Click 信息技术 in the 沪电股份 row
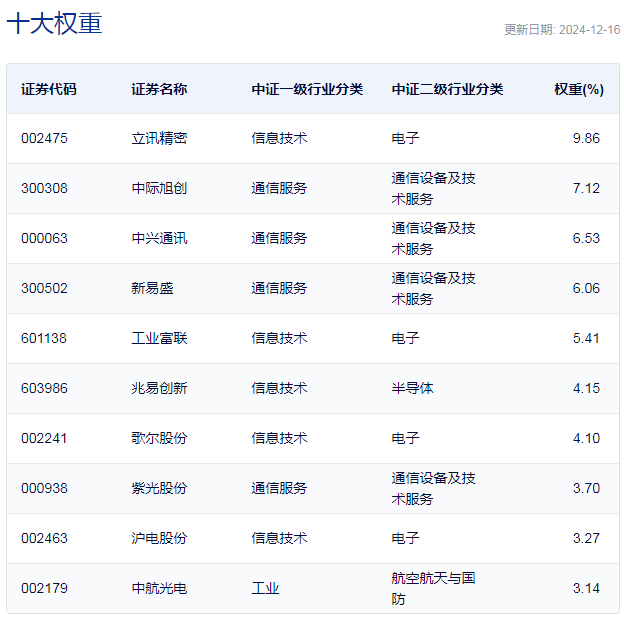Viewport: 624px width, 620px height. point(279,538)
